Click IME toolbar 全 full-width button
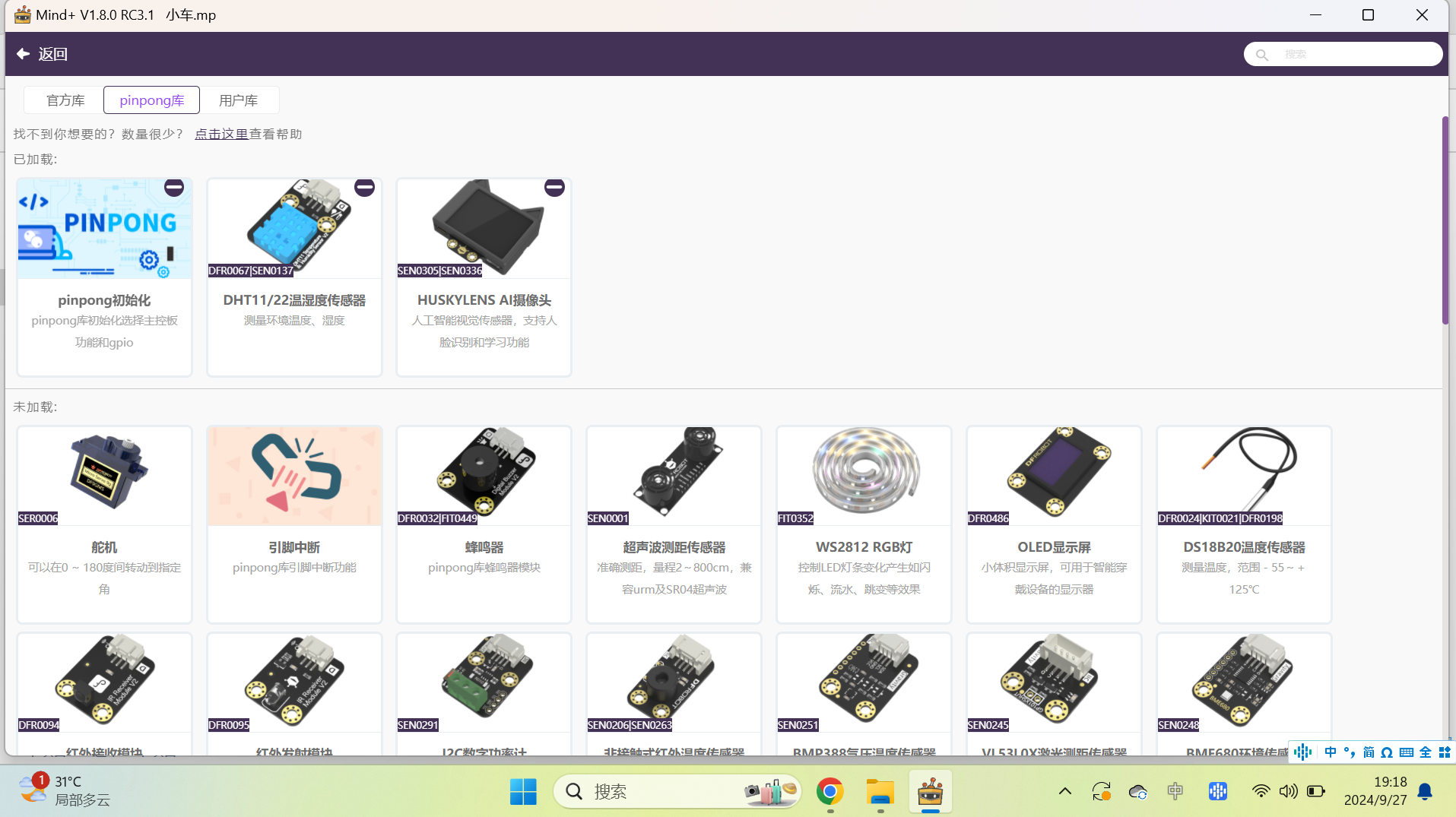This screenshot has height=817, width=1456. tap(1426, 752)
